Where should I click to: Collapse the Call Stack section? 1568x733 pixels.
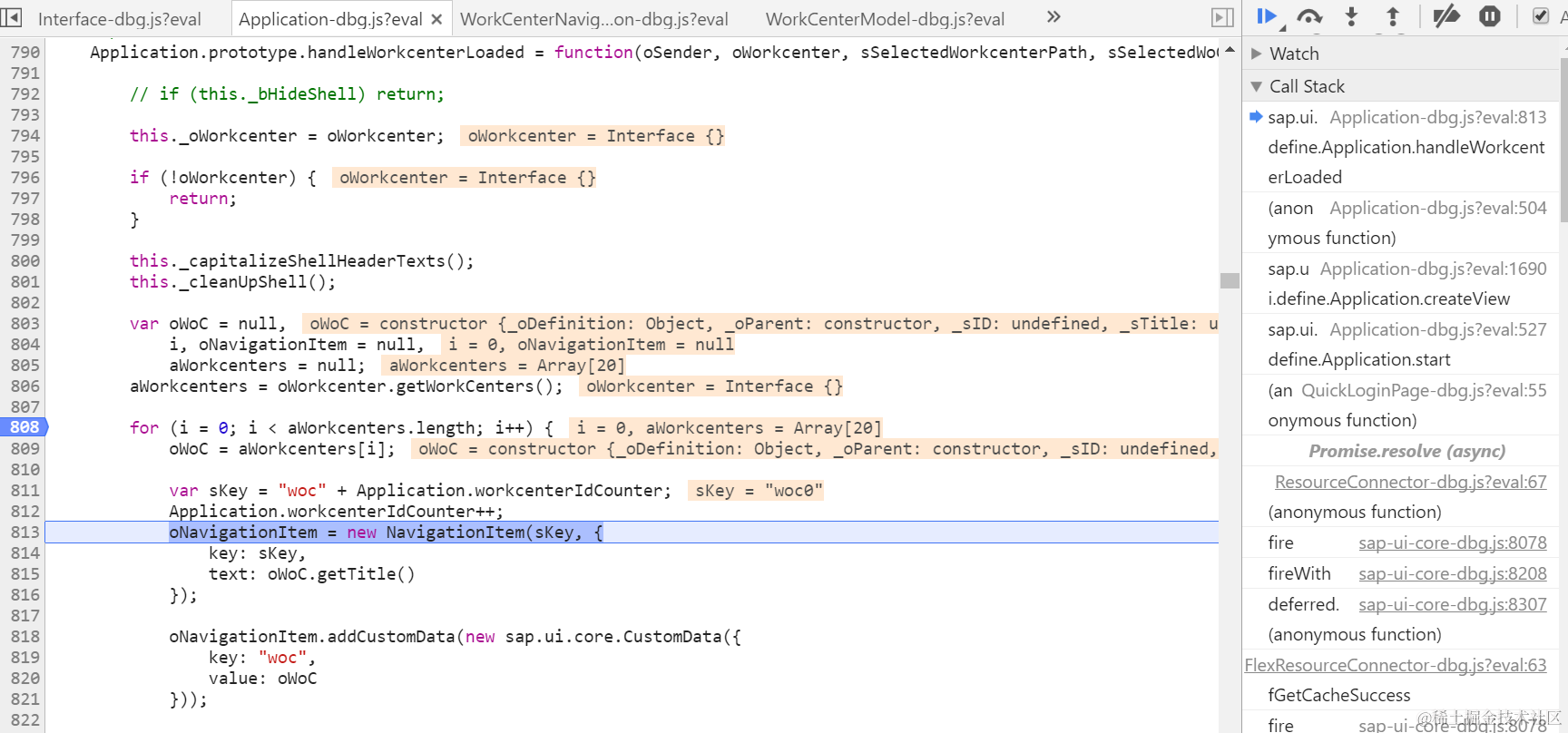[x=1257, y=86]
